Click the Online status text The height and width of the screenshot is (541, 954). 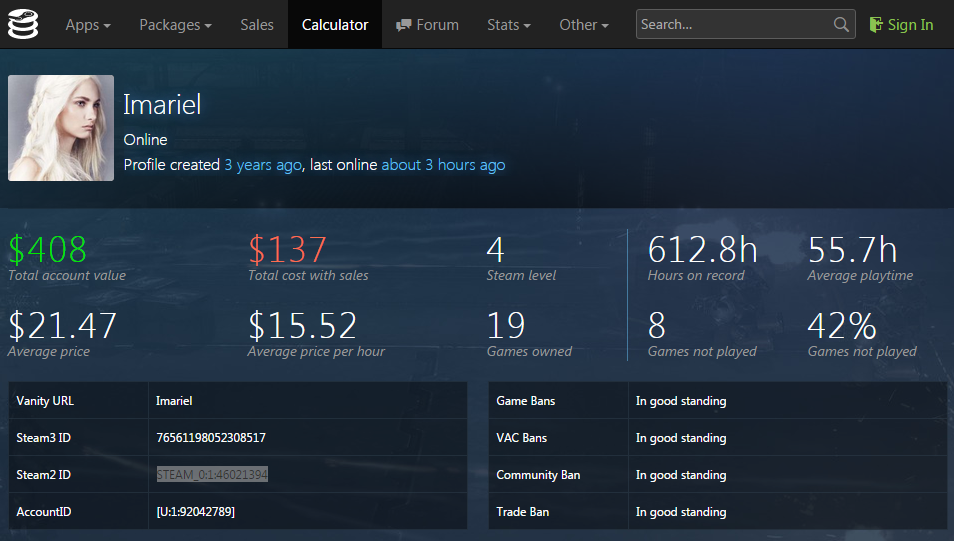tap(145, 139)
